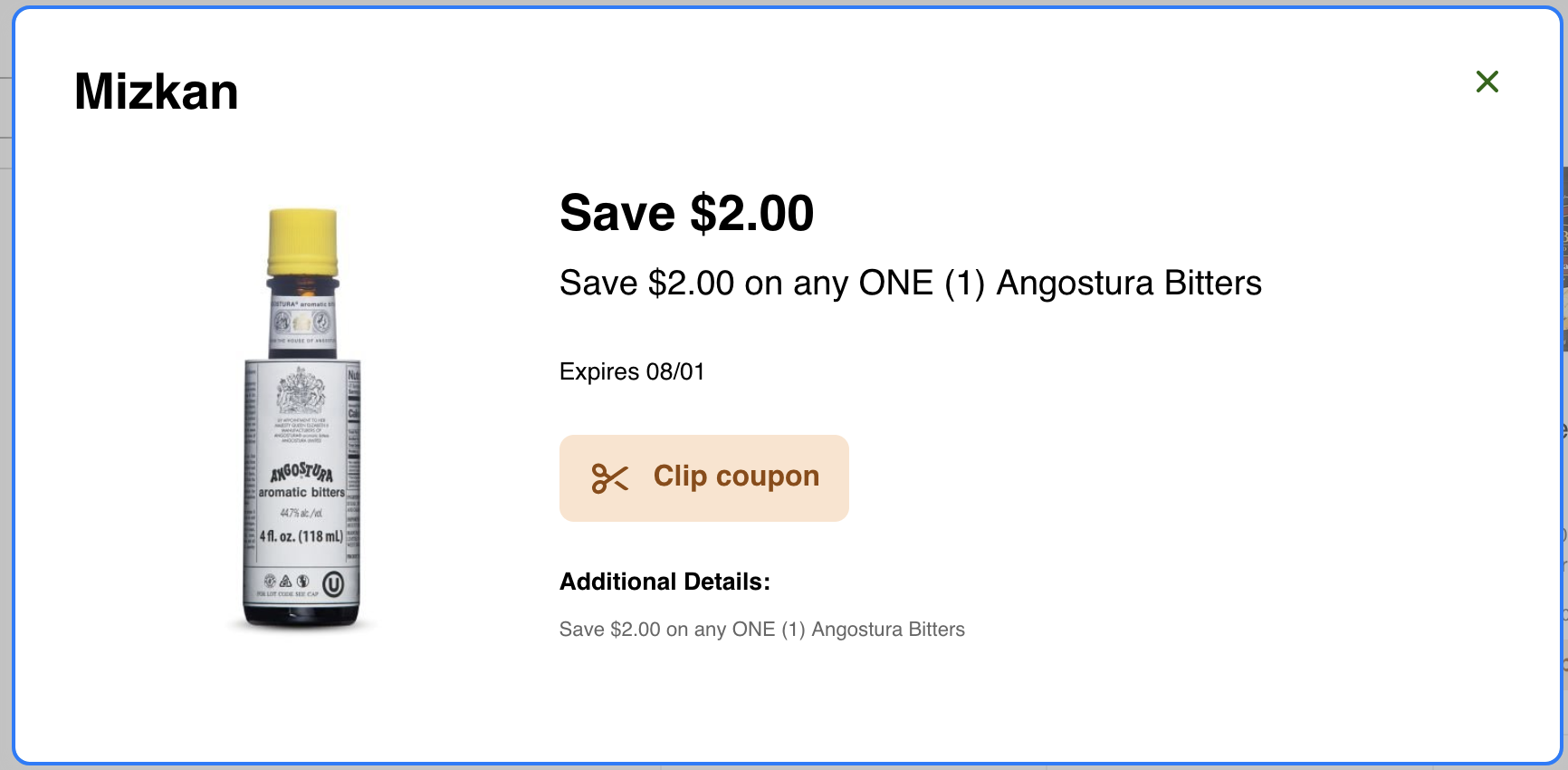The image size is (1568, 770).
Task: Click the medal emblems on the bottle neck
Action: coord(302,322)
